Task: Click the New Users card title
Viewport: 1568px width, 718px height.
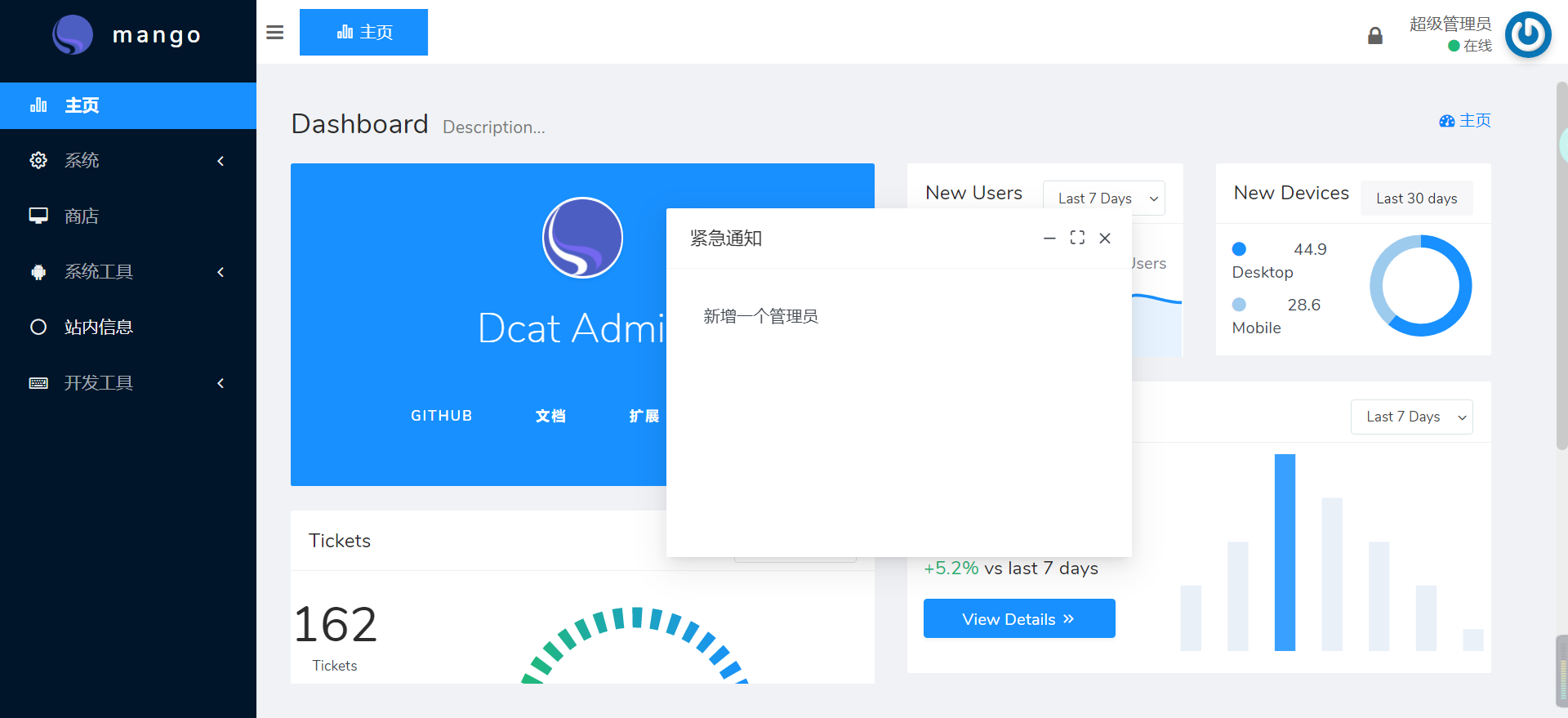Action: [974, 193]
